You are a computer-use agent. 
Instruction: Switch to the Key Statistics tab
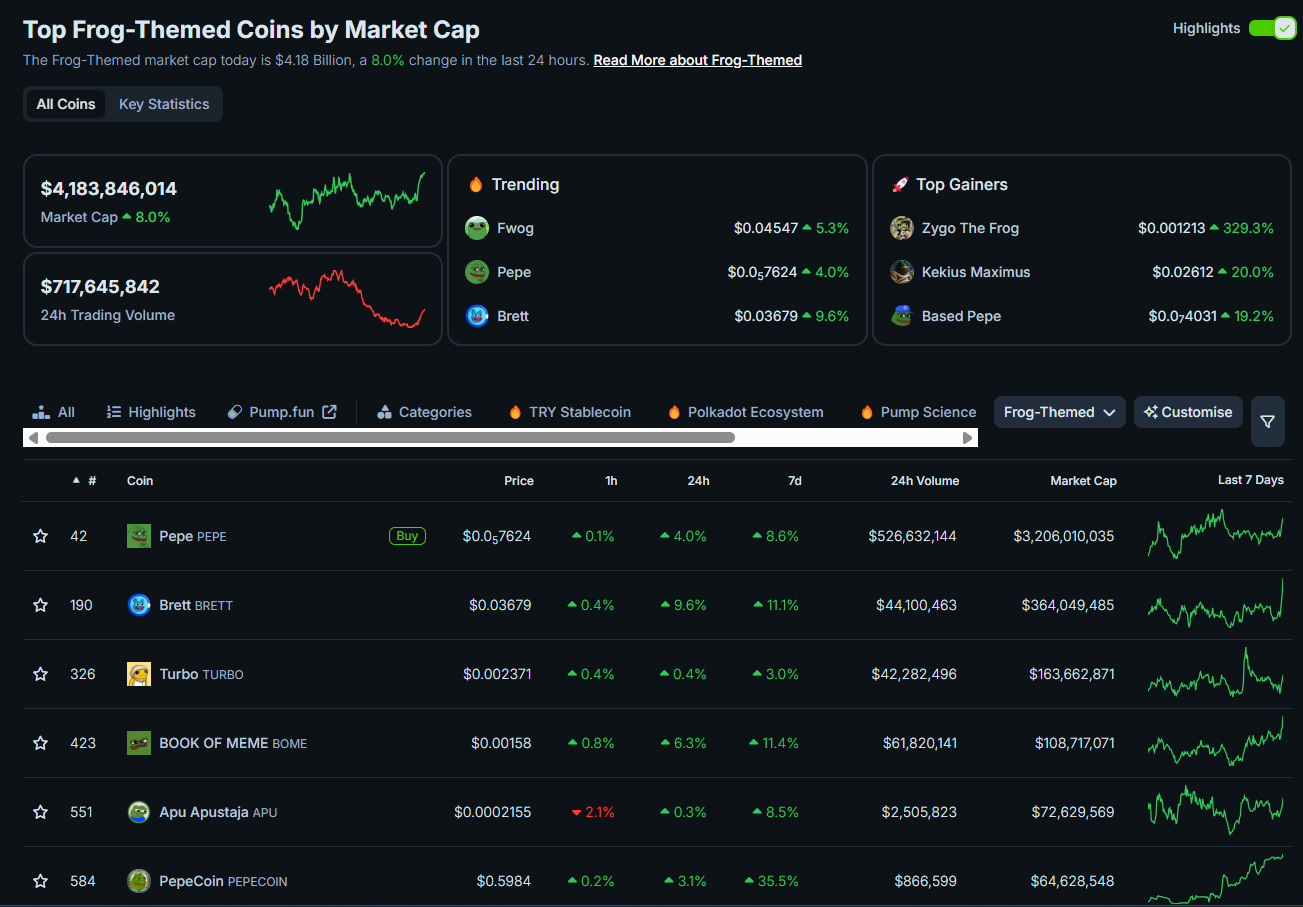click(x=164, y=104)
